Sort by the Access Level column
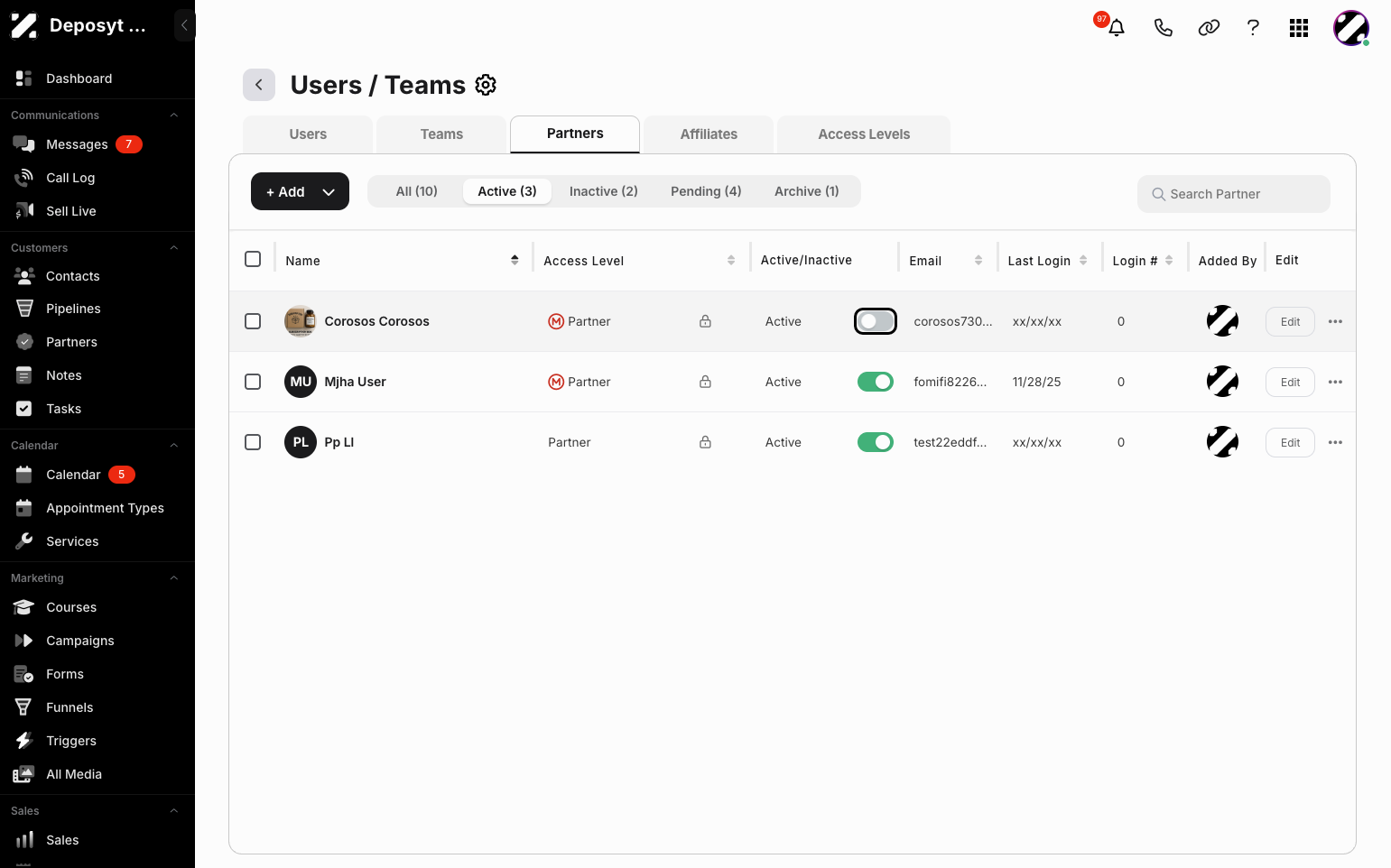This screenshot has height=868, width=1391. (731, 260)
